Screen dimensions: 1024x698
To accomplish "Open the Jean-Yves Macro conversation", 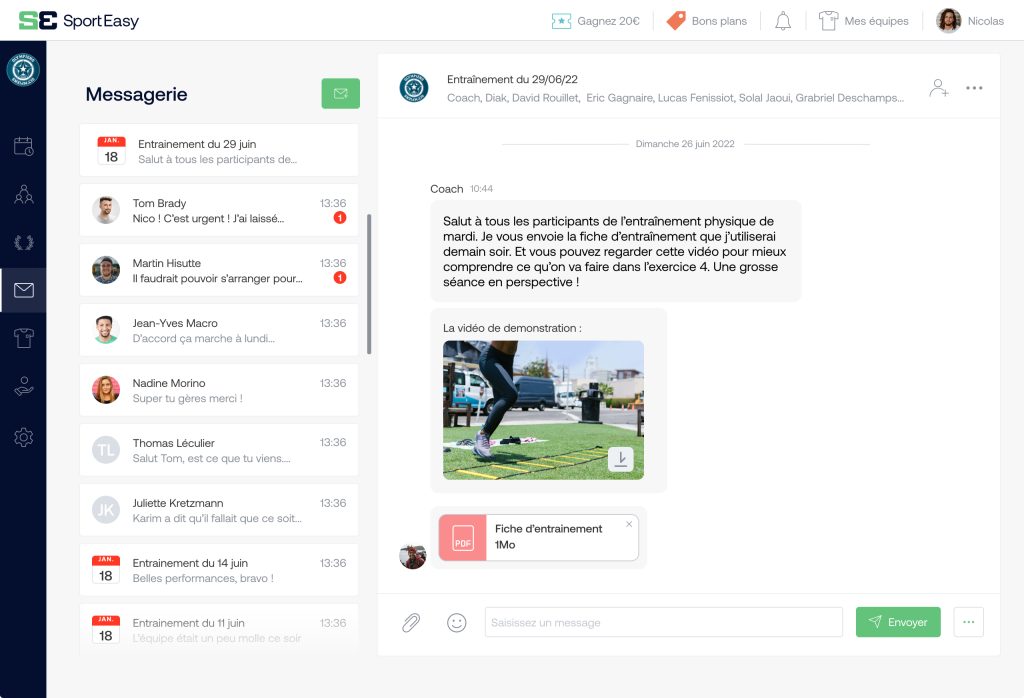I will (x=219, y=330).
